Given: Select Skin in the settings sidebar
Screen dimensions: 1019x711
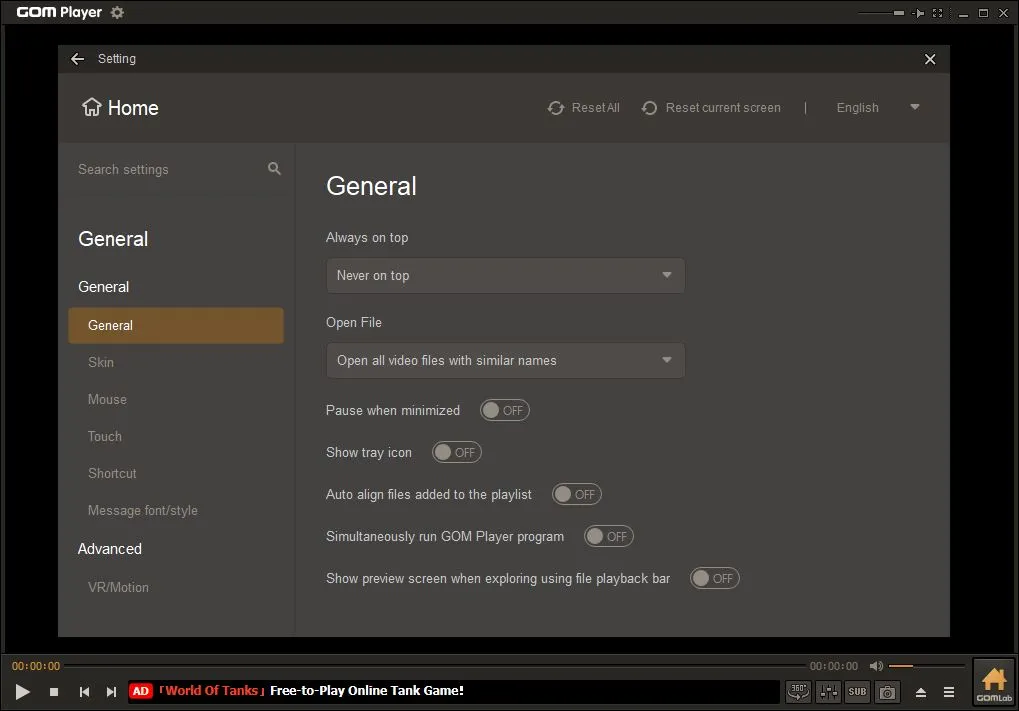Looking at the screenshot, I should coord(101,362).
